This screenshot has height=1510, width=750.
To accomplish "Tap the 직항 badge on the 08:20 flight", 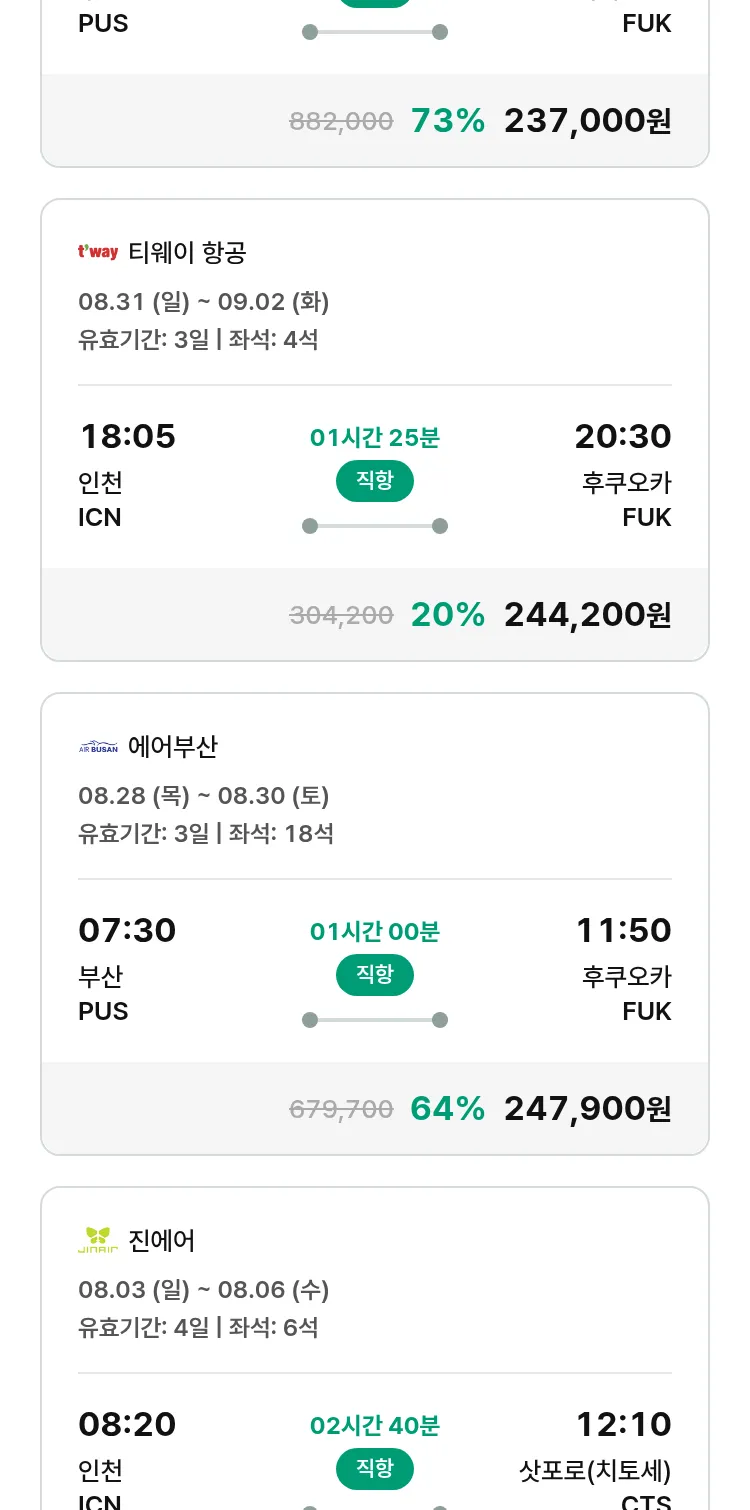I will point(375,1469).
